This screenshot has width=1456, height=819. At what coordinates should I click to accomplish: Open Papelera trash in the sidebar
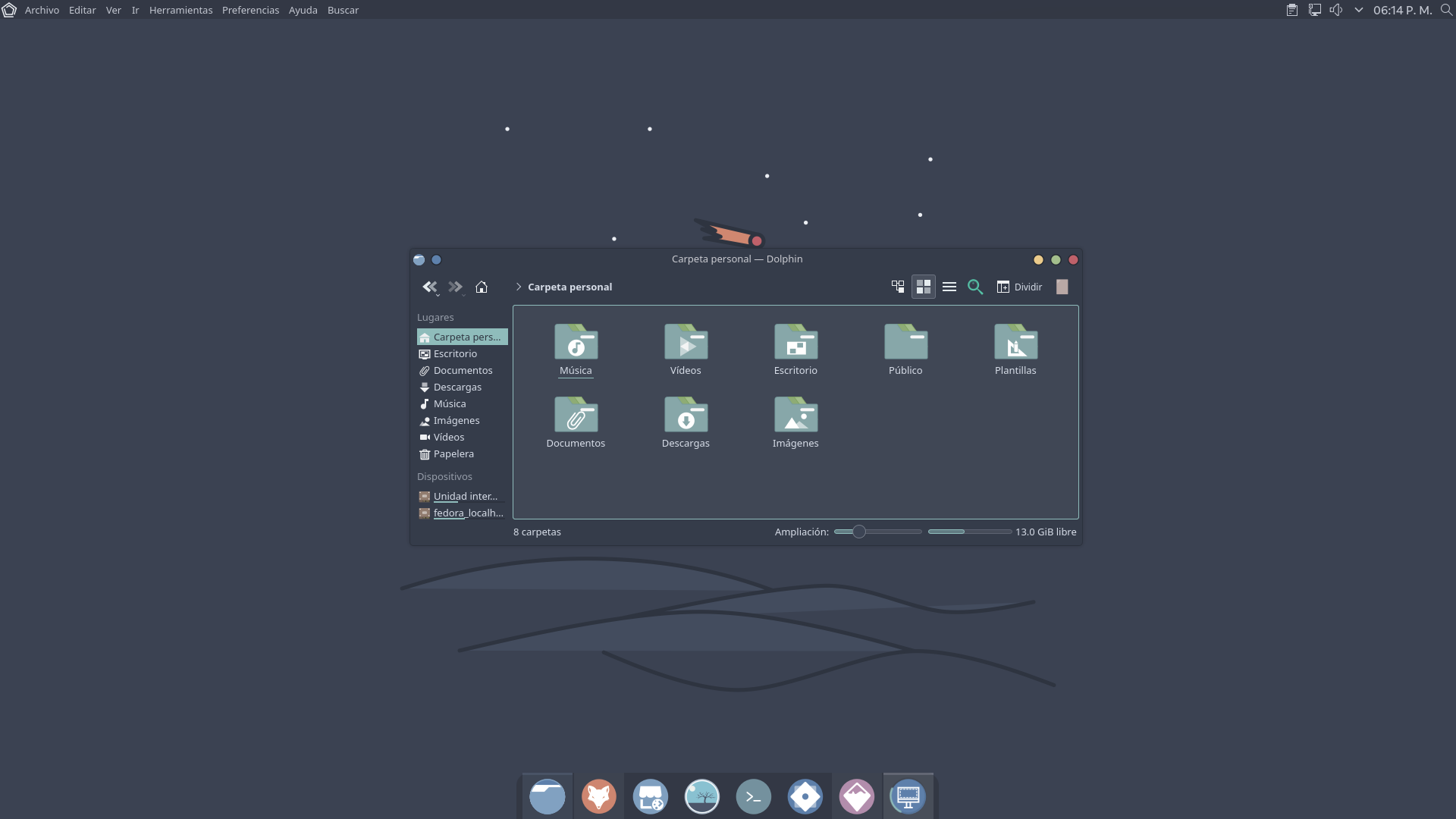[463, 453]
